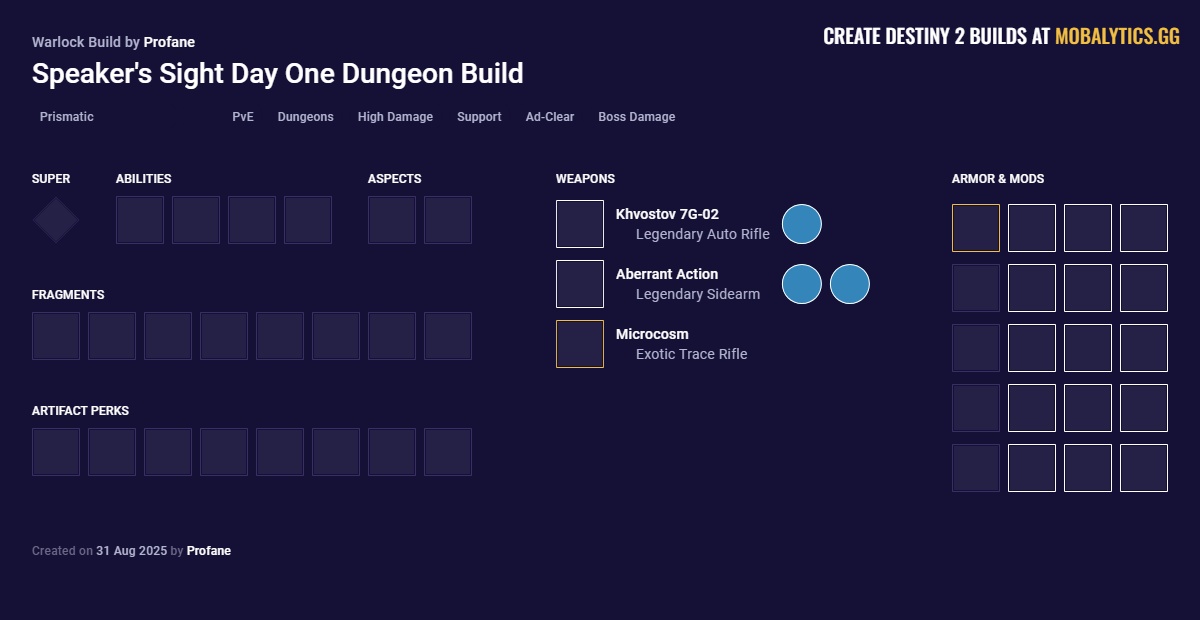The image size is (1200, 620).
Task: Select the first Aspects slot
Action: pyautogui.click(x=392, y=220)
